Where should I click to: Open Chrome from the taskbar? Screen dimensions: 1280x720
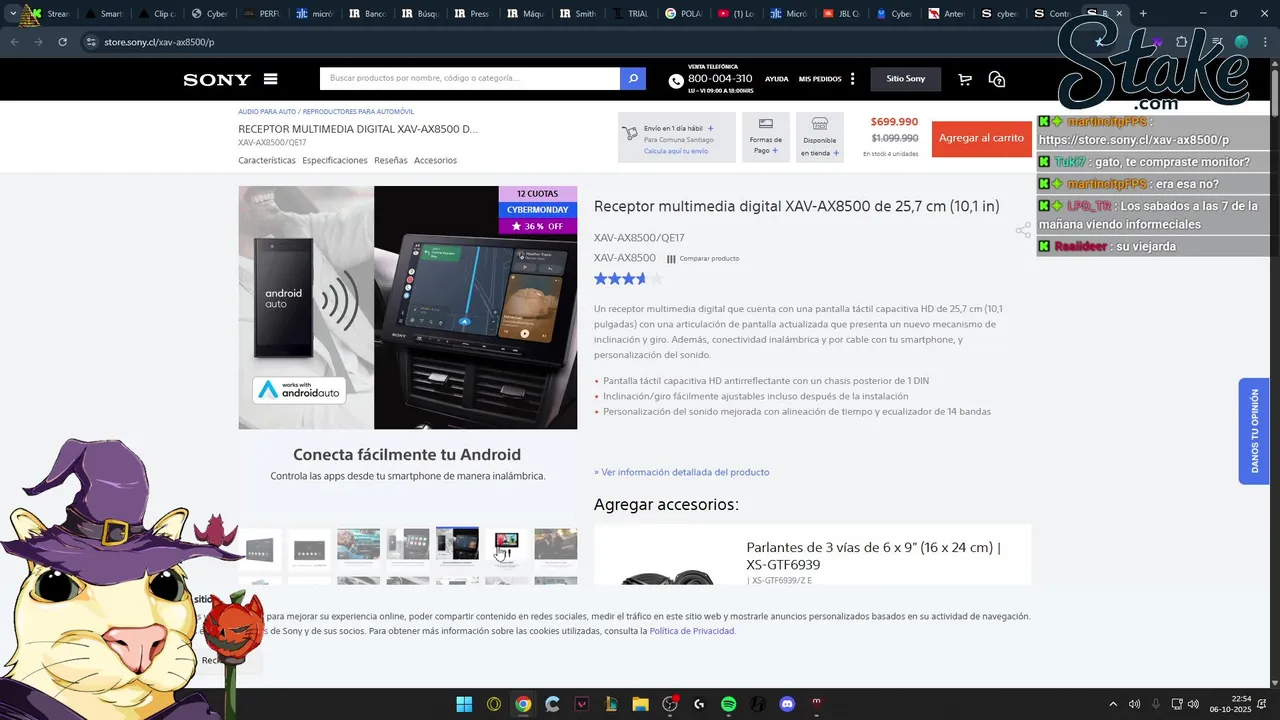523,704
